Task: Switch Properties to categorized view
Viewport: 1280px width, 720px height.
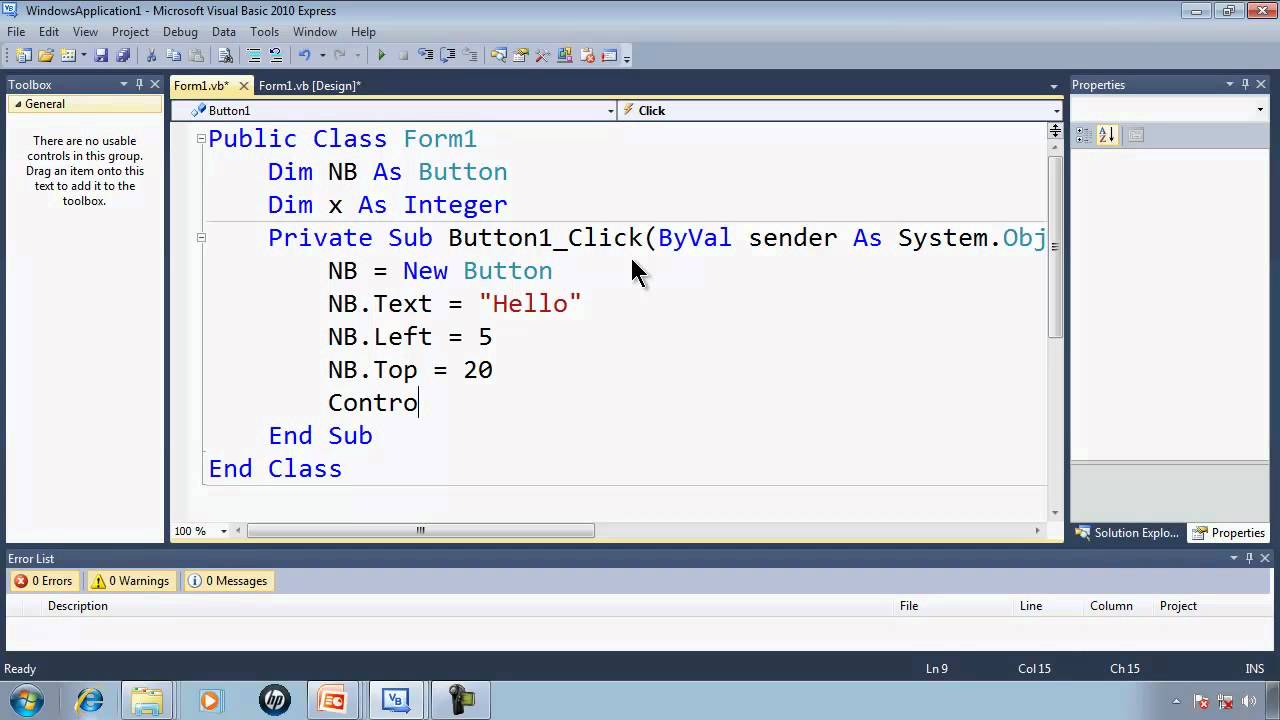Action: (1083, 135)
